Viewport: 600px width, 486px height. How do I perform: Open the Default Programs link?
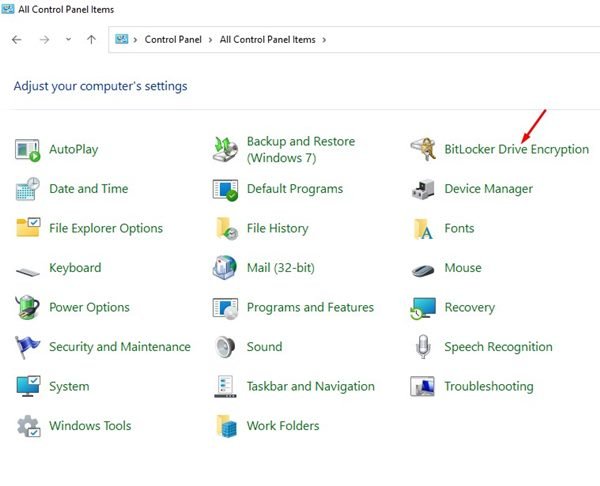pos(295,189)
